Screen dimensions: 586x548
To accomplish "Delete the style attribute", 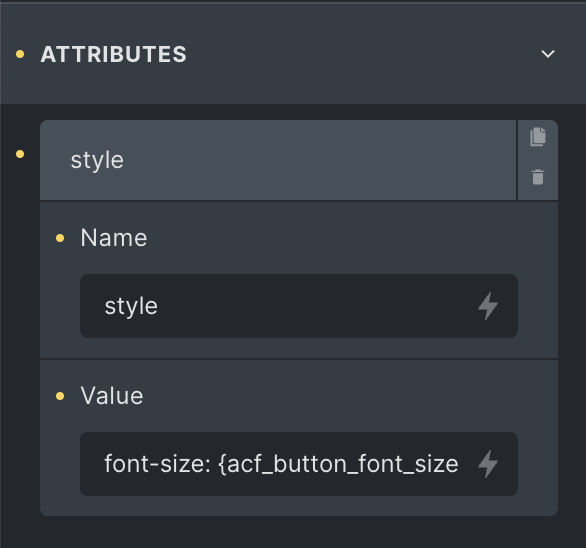I will pyautogui.click(x=538, y=177).
